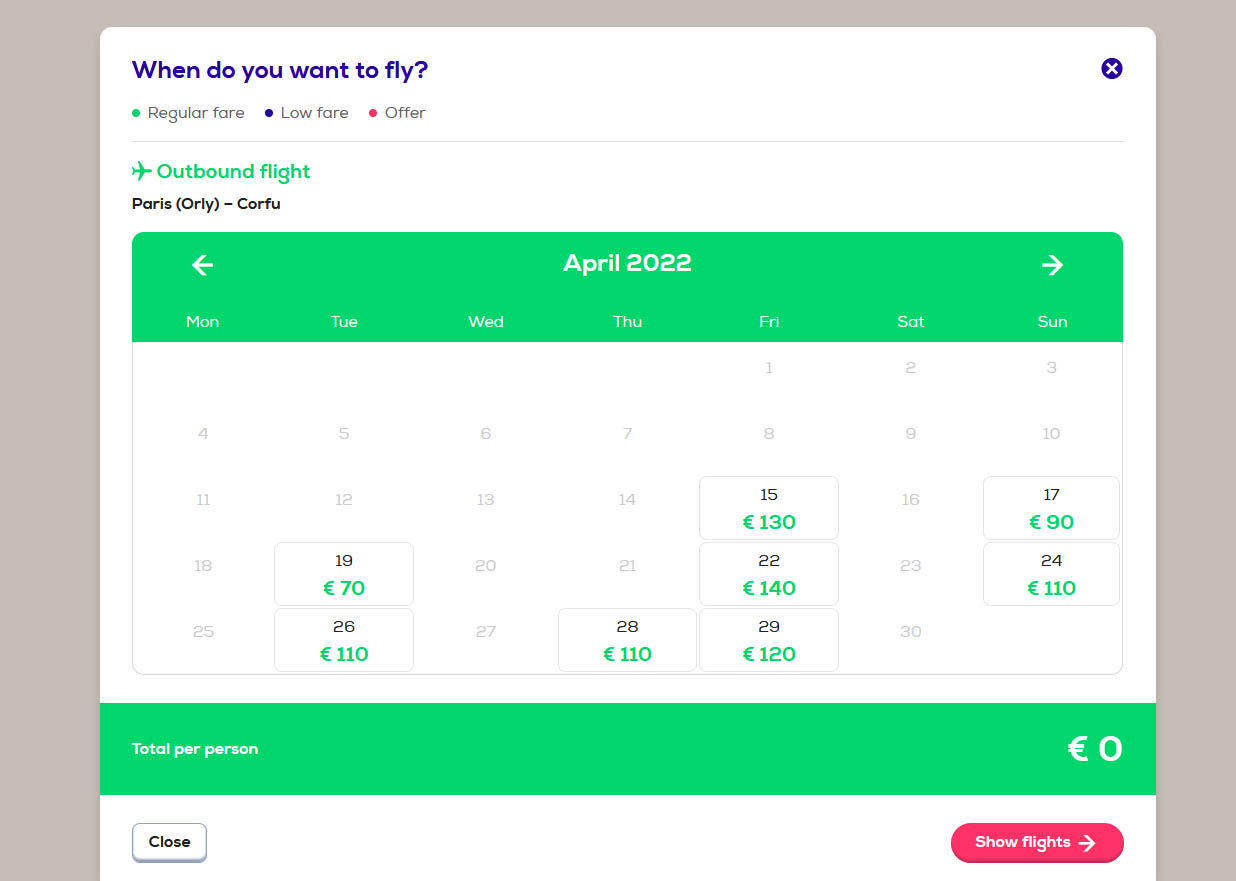Close the dialog with X icon
Viewport: 1236px width, 881px height.
[x=1112, y=68]
